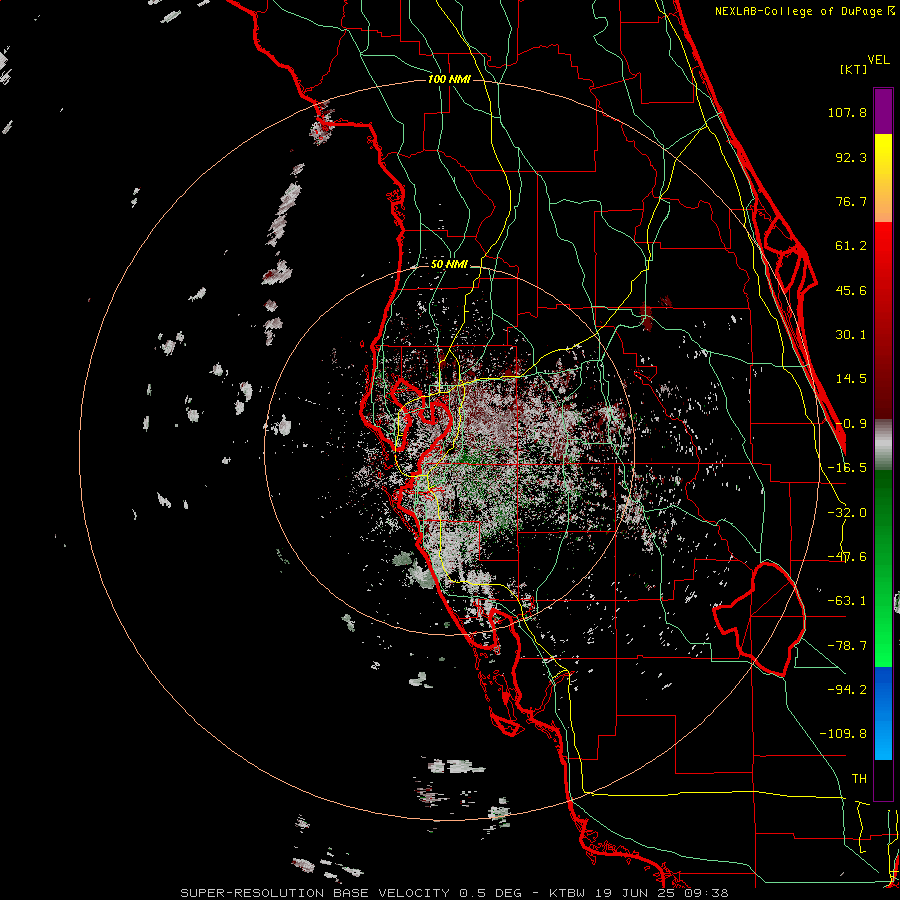Click the Super-Resolution Base Velocity caption

[454, 893]
